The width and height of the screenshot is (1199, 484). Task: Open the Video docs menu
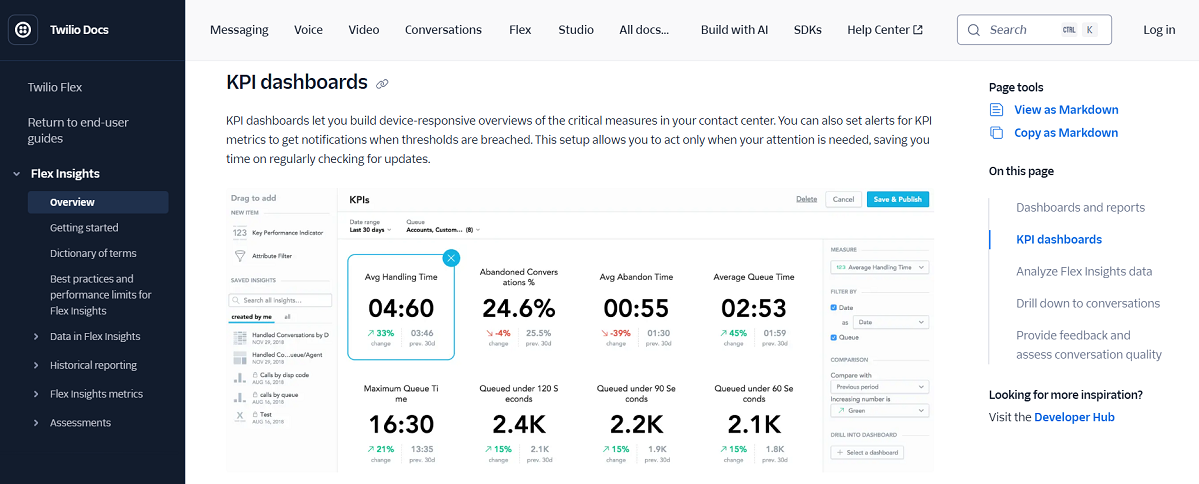[364, 30]
